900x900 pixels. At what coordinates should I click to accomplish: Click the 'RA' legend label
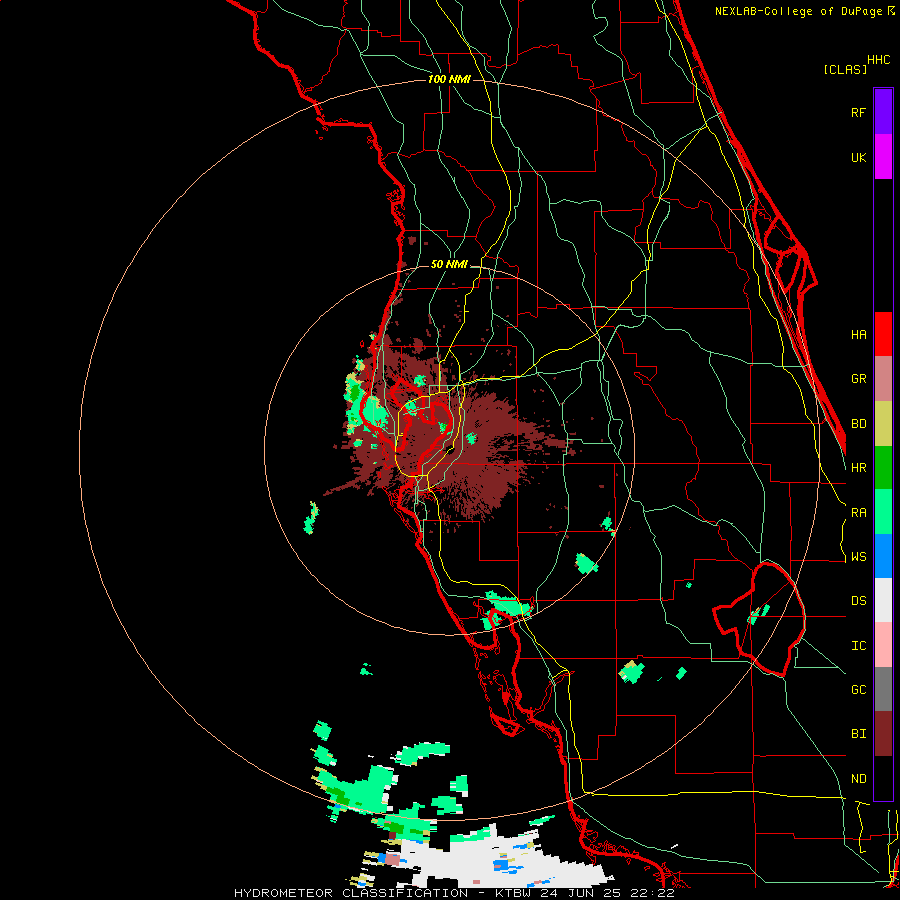(x=858, y=513)
